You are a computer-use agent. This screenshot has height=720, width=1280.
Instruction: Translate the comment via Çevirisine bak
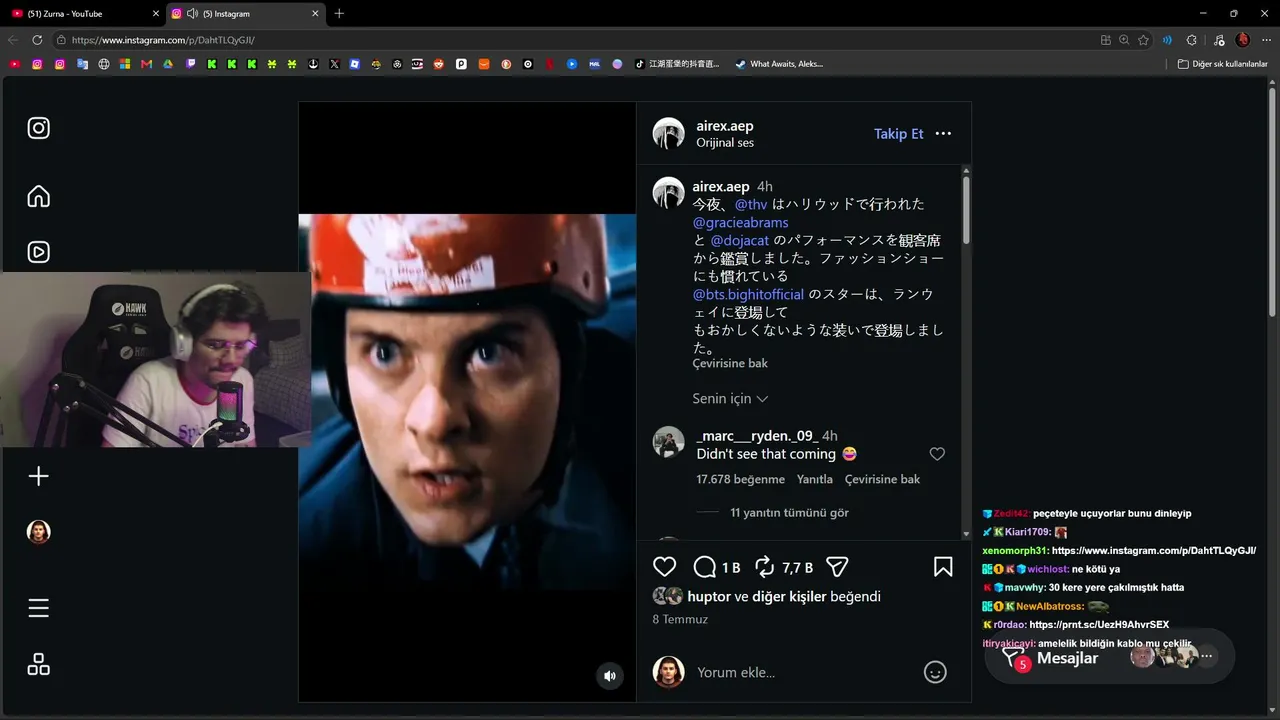[x=883, y=479]
